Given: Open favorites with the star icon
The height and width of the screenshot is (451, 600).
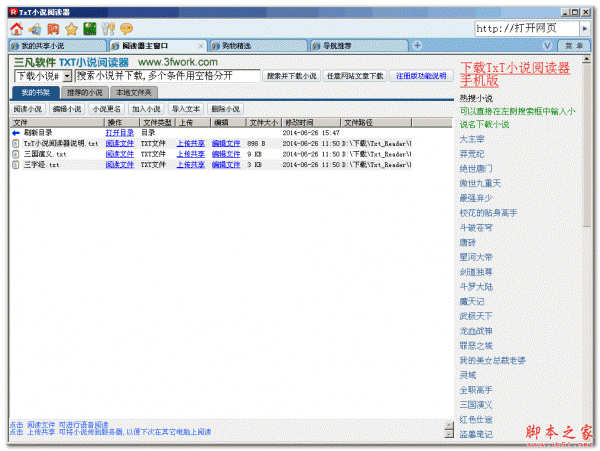Looking at the screenshot, I should pos(71,29).
